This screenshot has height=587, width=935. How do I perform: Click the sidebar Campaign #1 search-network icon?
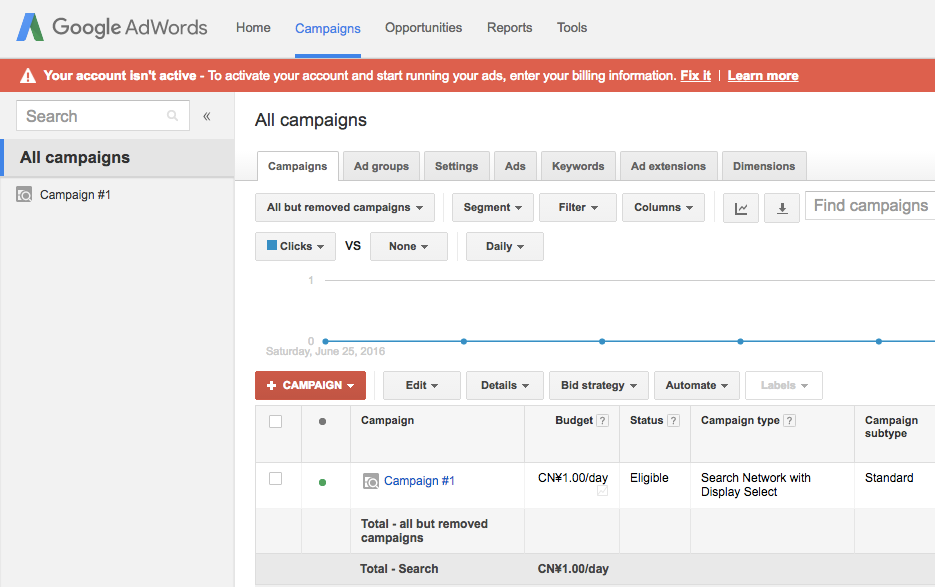point(24,194)
